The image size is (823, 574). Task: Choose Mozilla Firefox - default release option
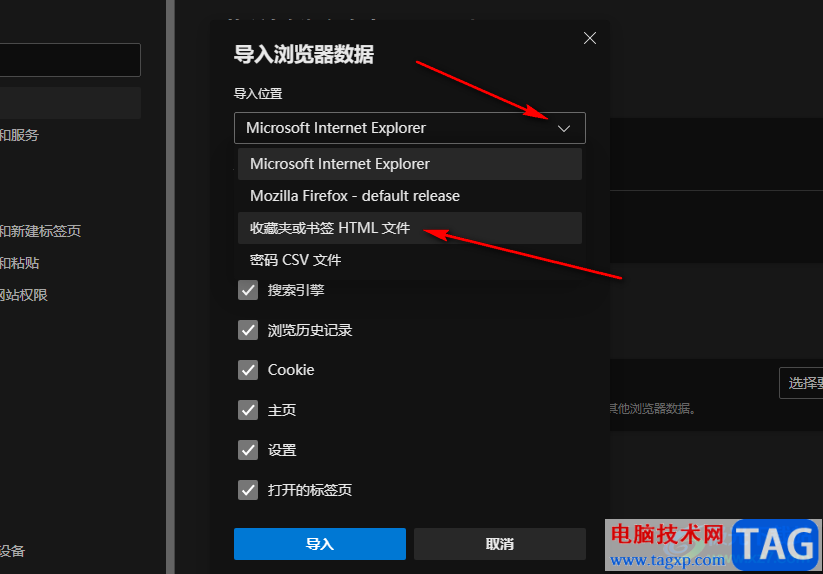click(409, 196)
